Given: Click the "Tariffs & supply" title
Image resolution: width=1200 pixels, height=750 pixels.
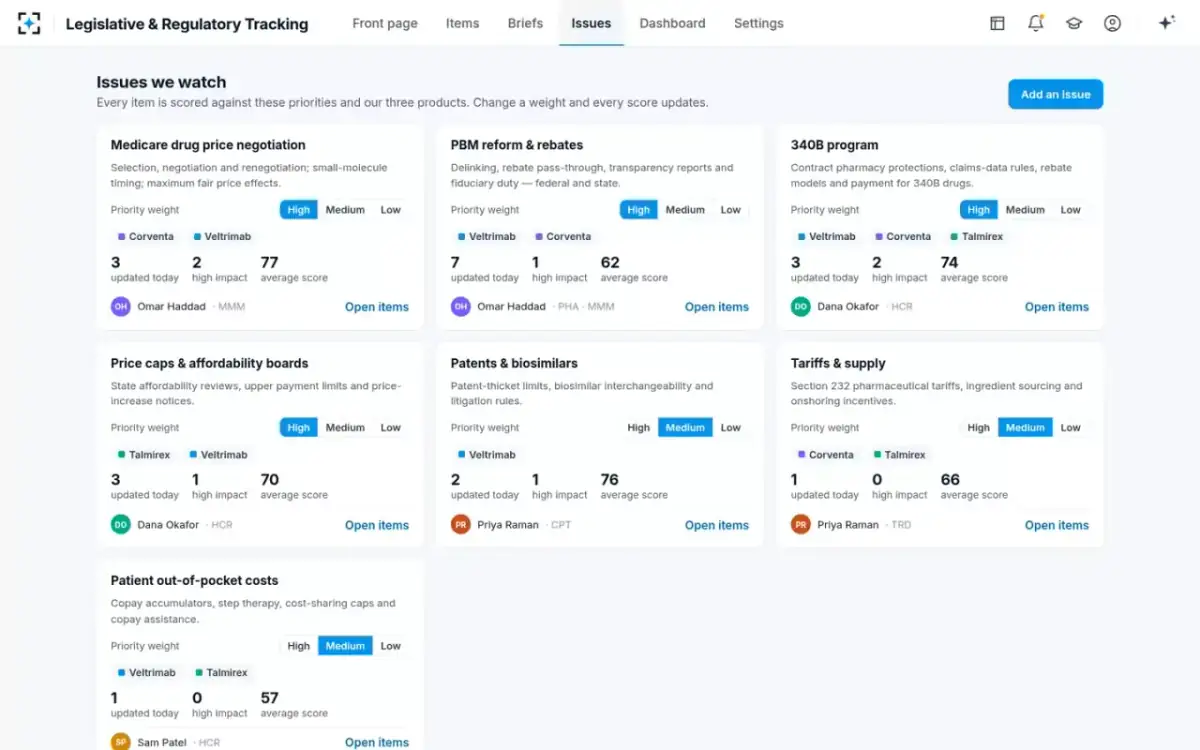Looking at the screenshot, I should click(x=838, y=363).
